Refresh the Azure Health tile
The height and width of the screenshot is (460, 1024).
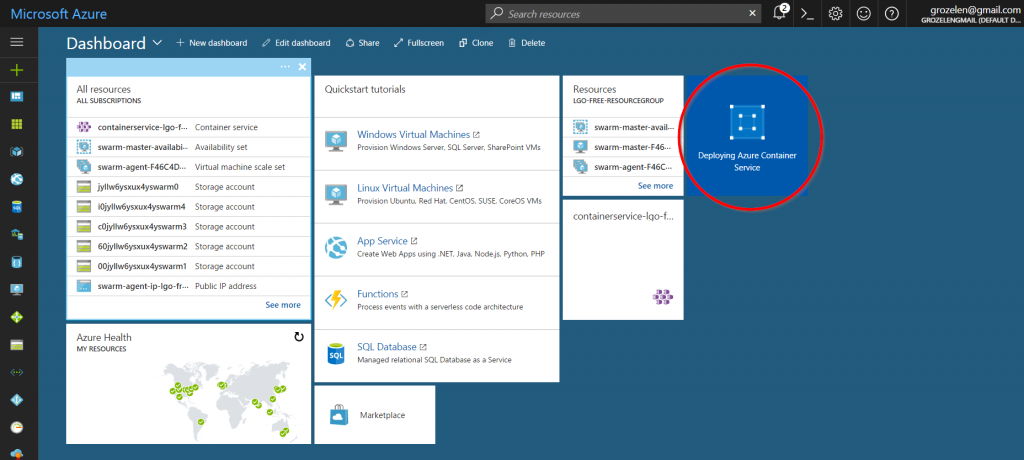point(298,338)
